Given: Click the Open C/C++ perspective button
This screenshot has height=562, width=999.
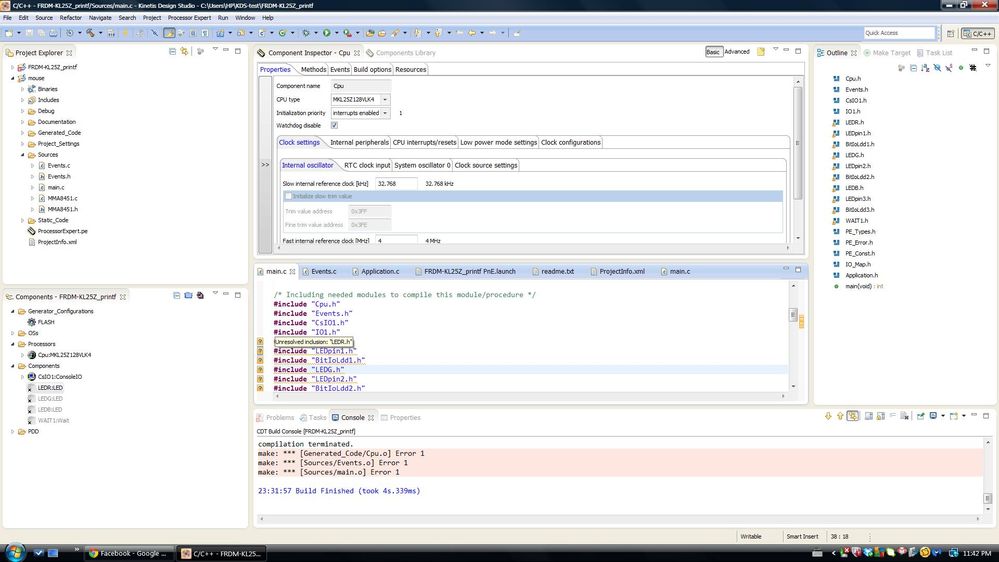Looking at the screenshot, I should pyautogui.click(x=977, y=33).
